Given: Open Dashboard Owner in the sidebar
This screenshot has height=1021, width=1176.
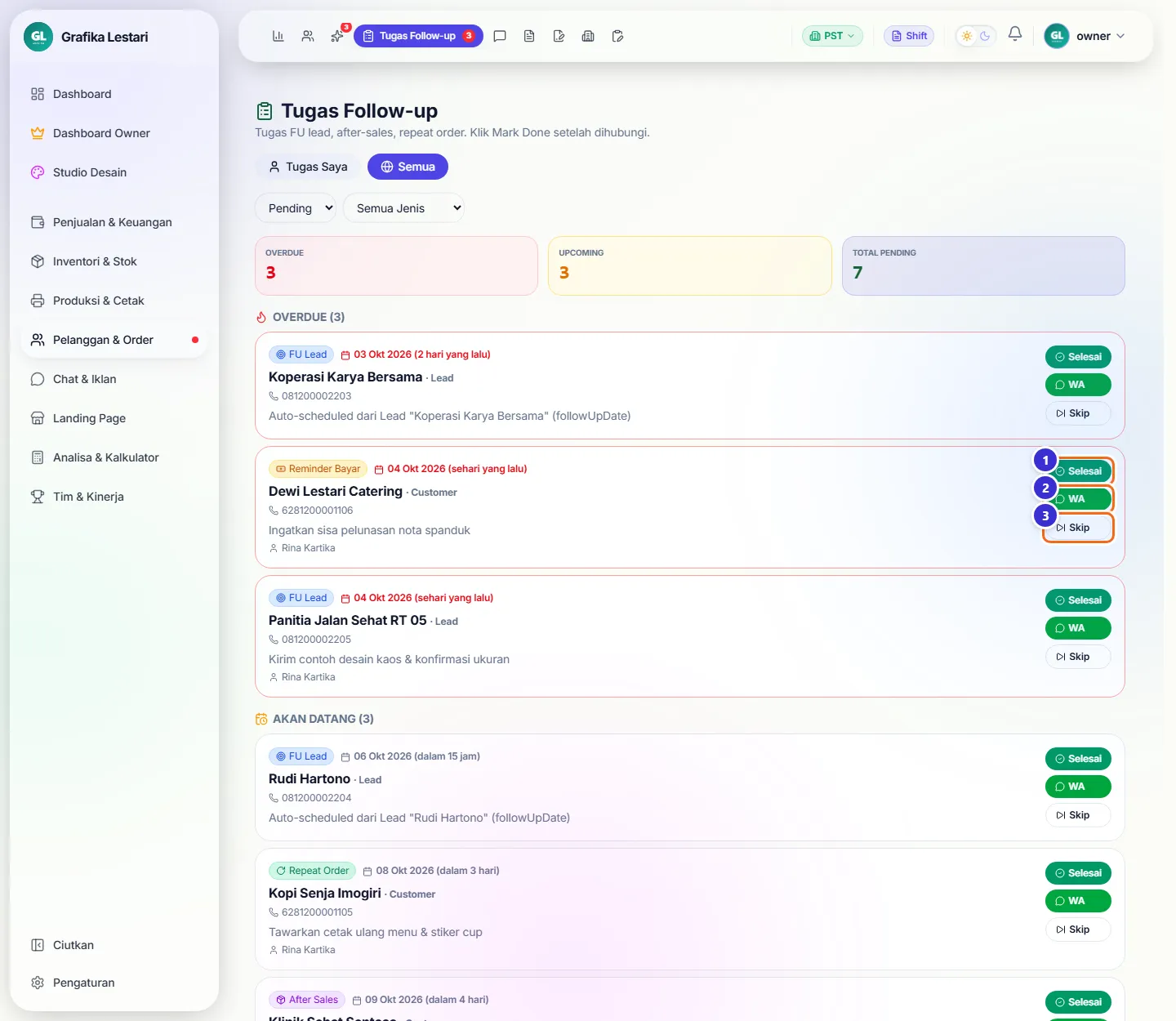Looking at the screenshot, I should tap(114, 133).
